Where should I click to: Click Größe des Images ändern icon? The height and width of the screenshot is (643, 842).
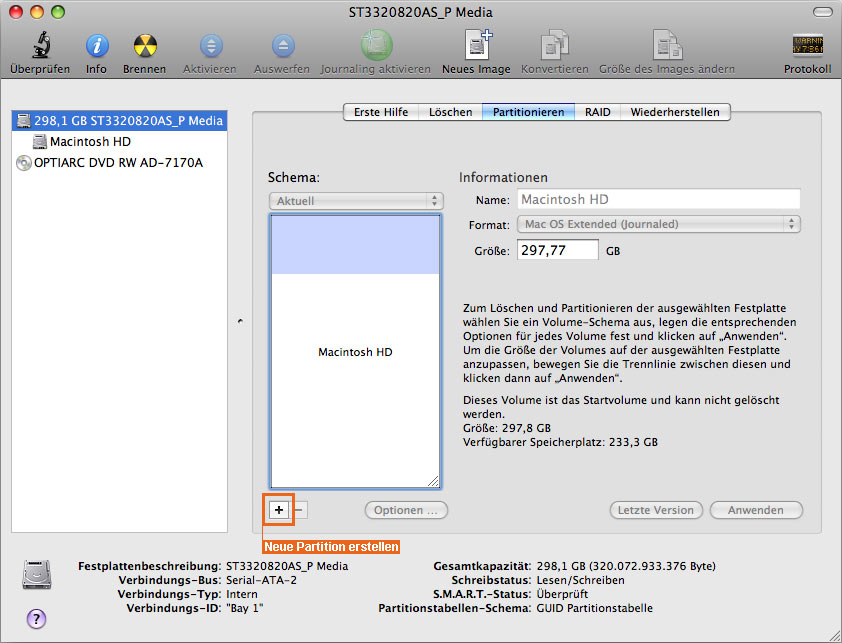(x=667, y=45)
